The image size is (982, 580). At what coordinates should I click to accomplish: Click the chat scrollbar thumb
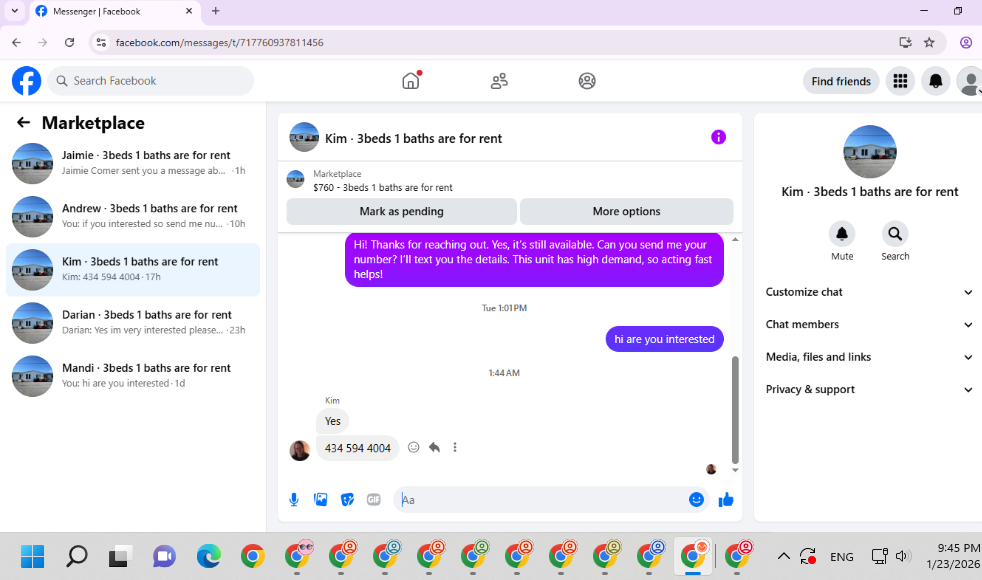[735, 409]
